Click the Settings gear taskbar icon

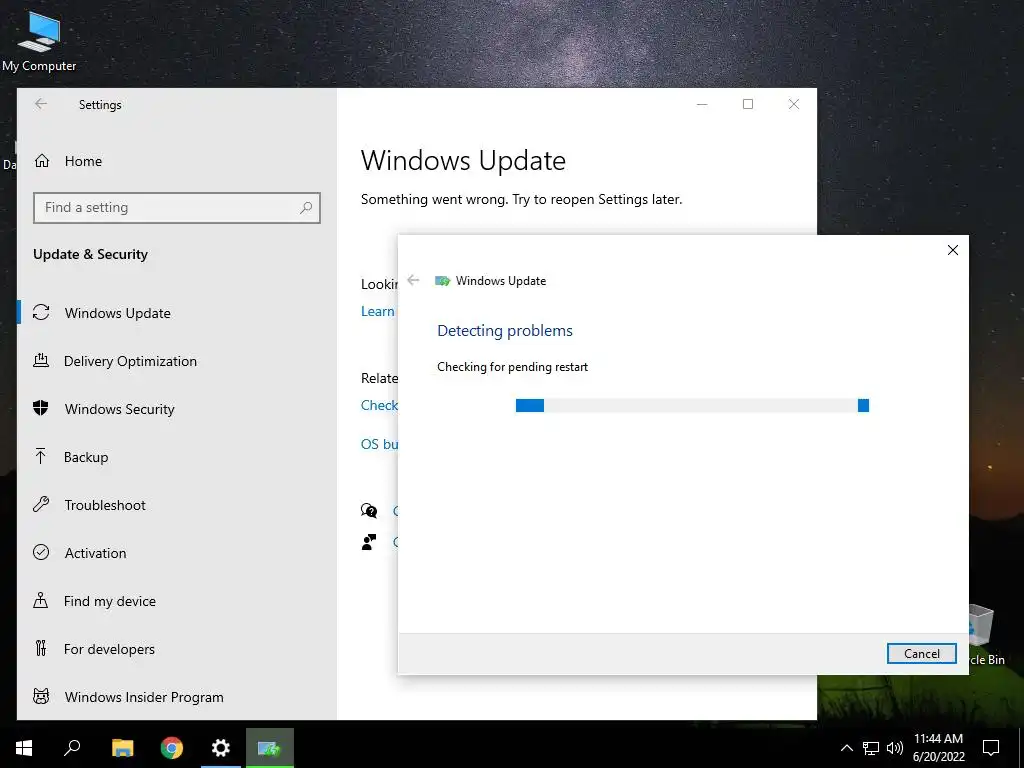(221, 748)
